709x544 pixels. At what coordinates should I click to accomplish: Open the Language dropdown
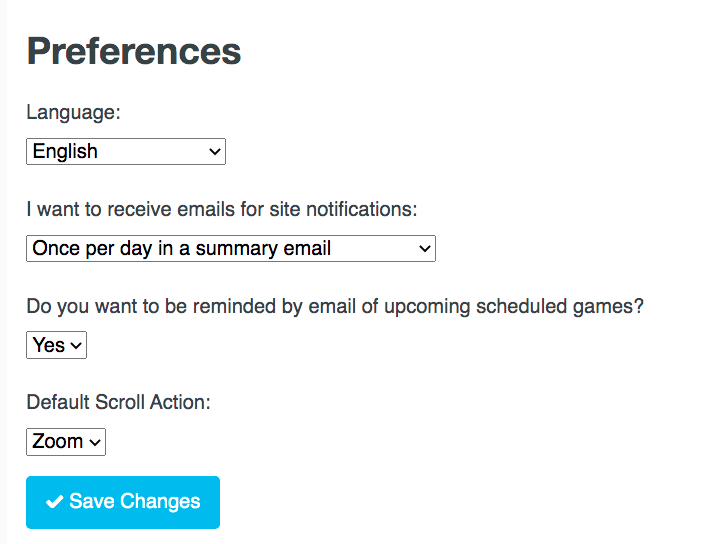(x=126, y=152)
